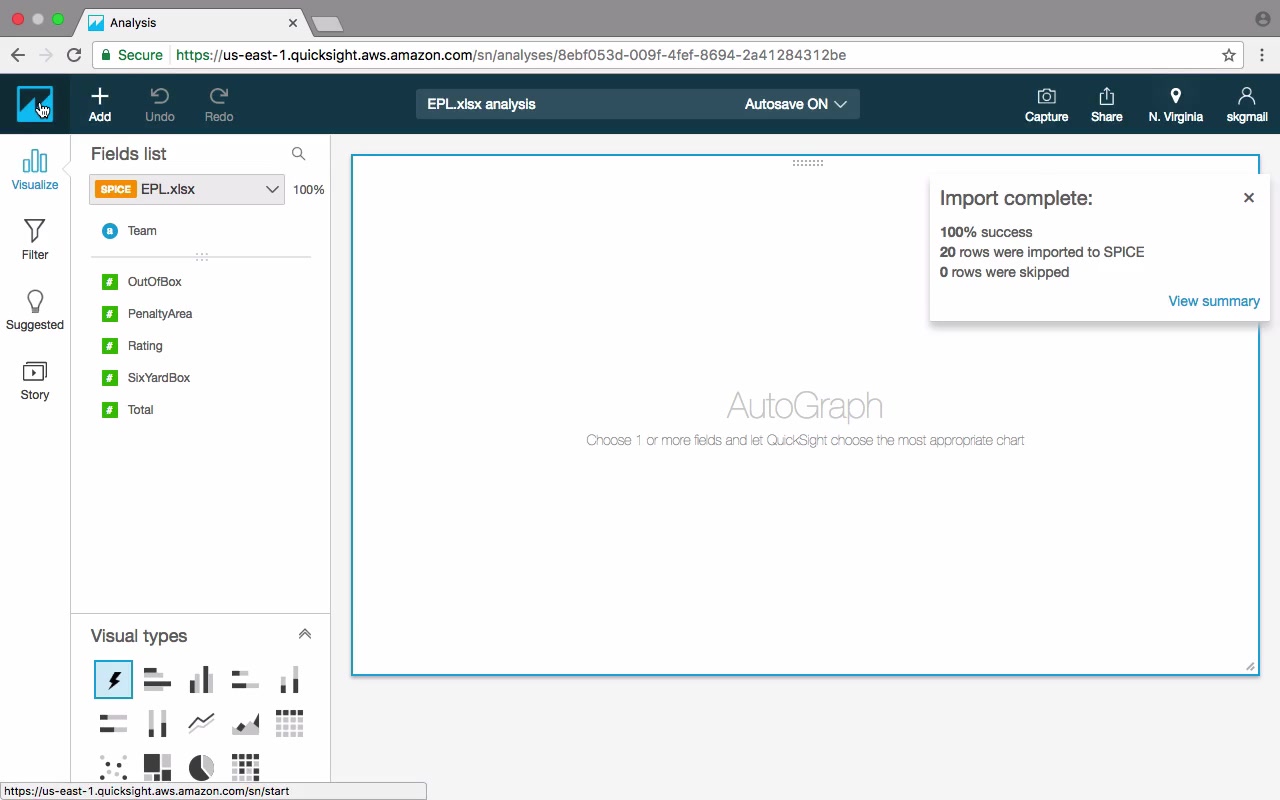1280x800 pixels.
Task: Choose the heat map visual type
Action: [x=245, y=767]
